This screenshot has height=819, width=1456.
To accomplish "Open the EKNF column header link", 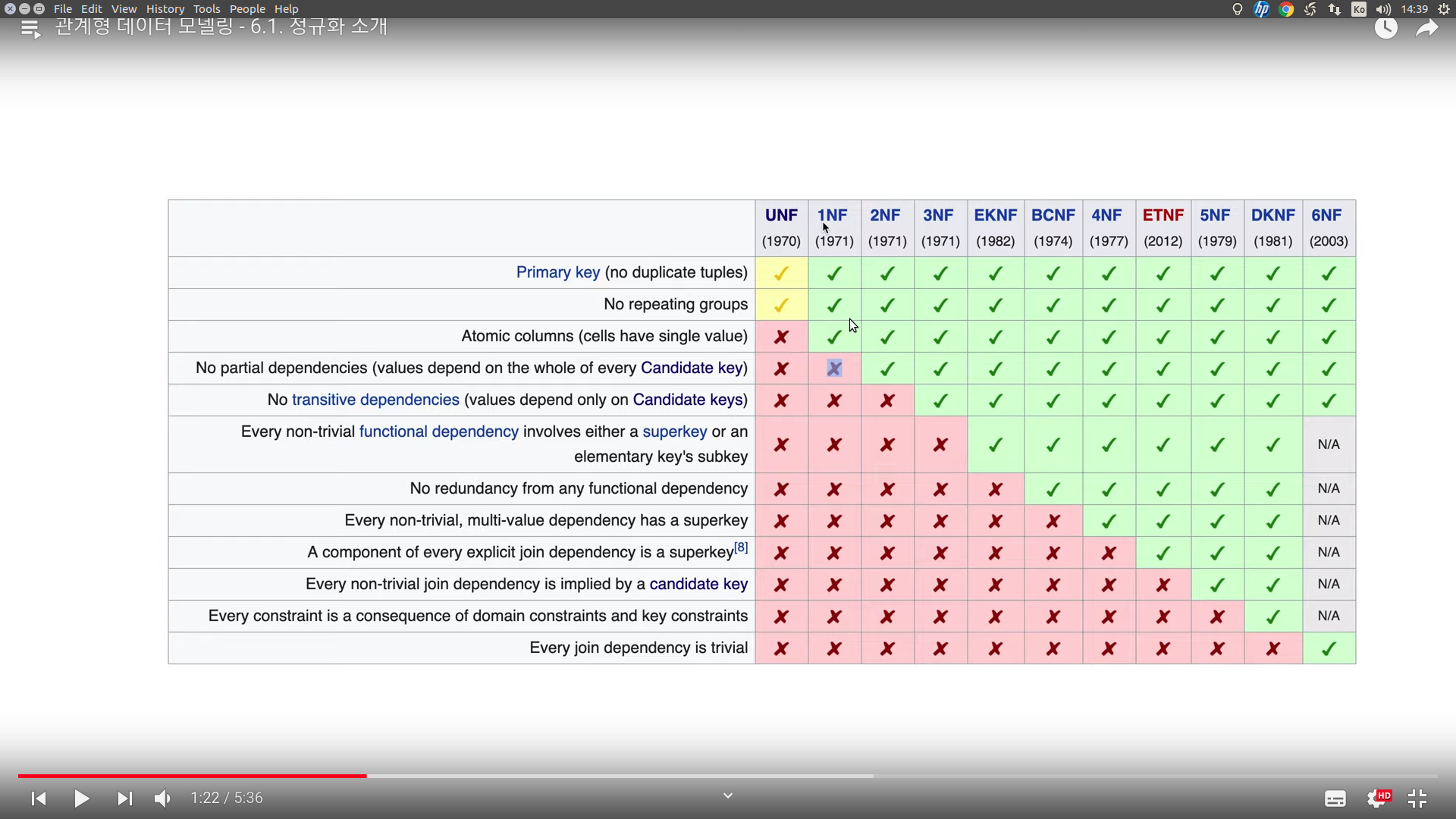I will 996,215.
